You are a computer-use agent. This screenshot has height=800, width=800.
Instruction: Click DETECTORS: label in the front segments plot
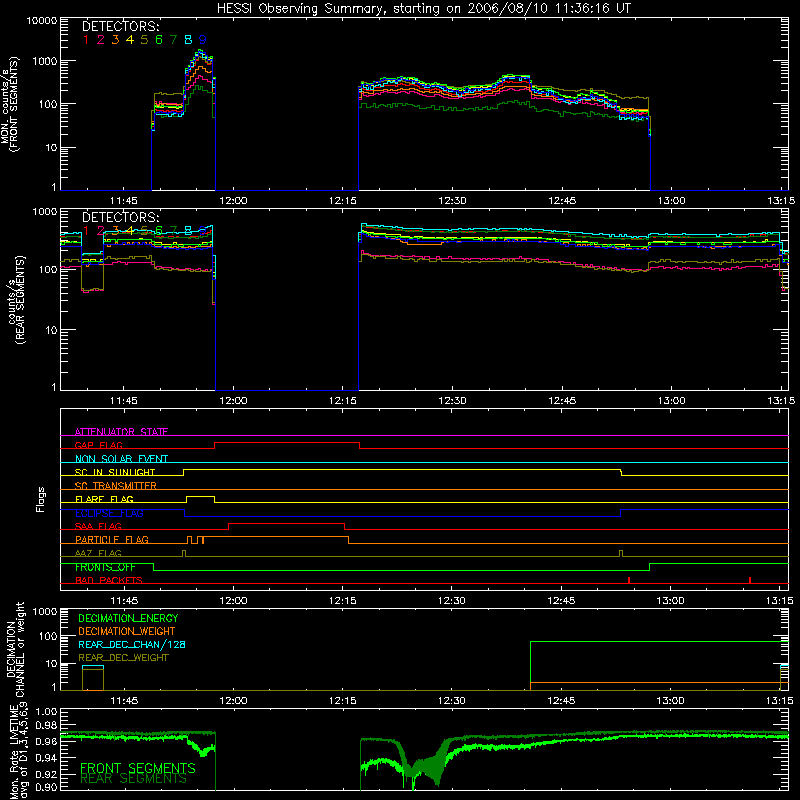[121, 27]
